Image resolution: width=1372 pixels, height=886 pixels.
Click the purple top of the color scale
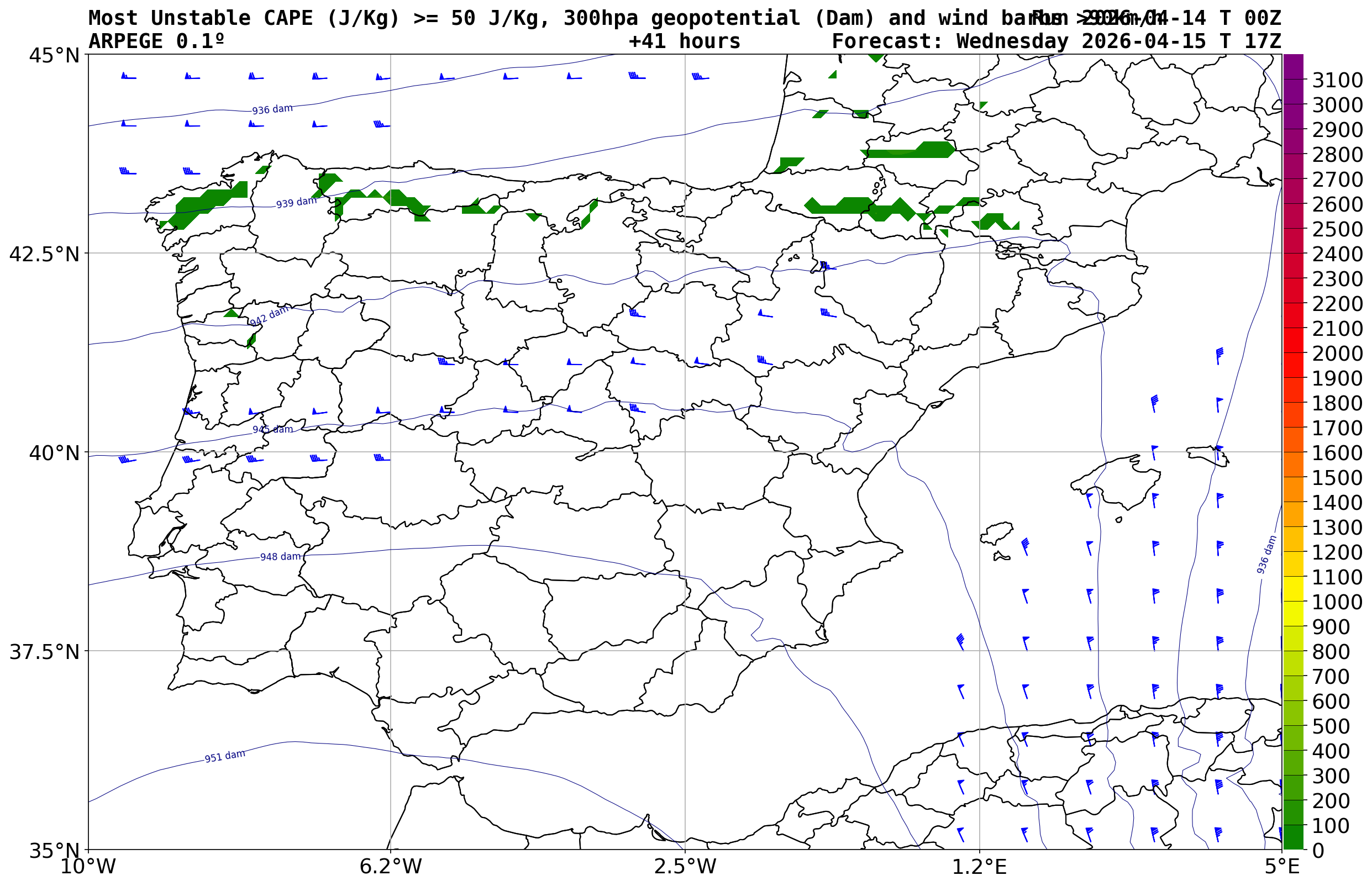1292,64
